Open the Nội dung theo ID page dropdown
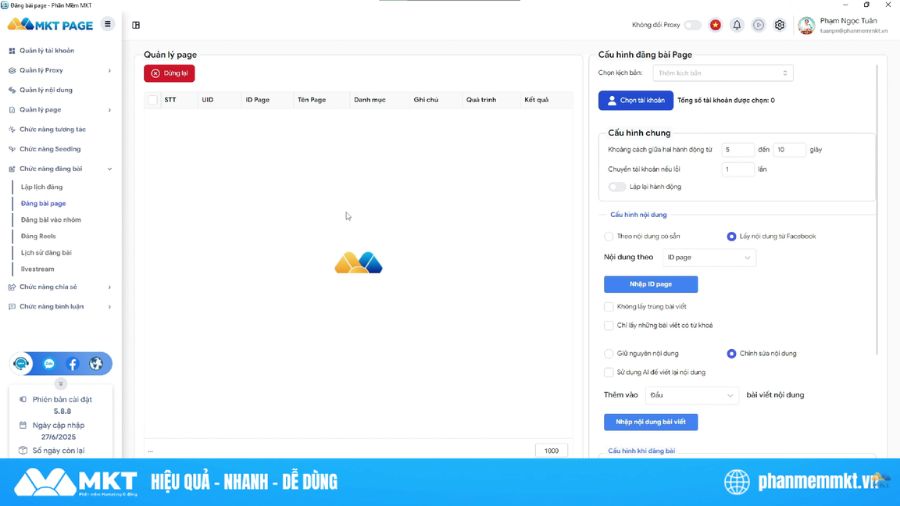This screenshot has width=900, height=506. tap(708, 258)
